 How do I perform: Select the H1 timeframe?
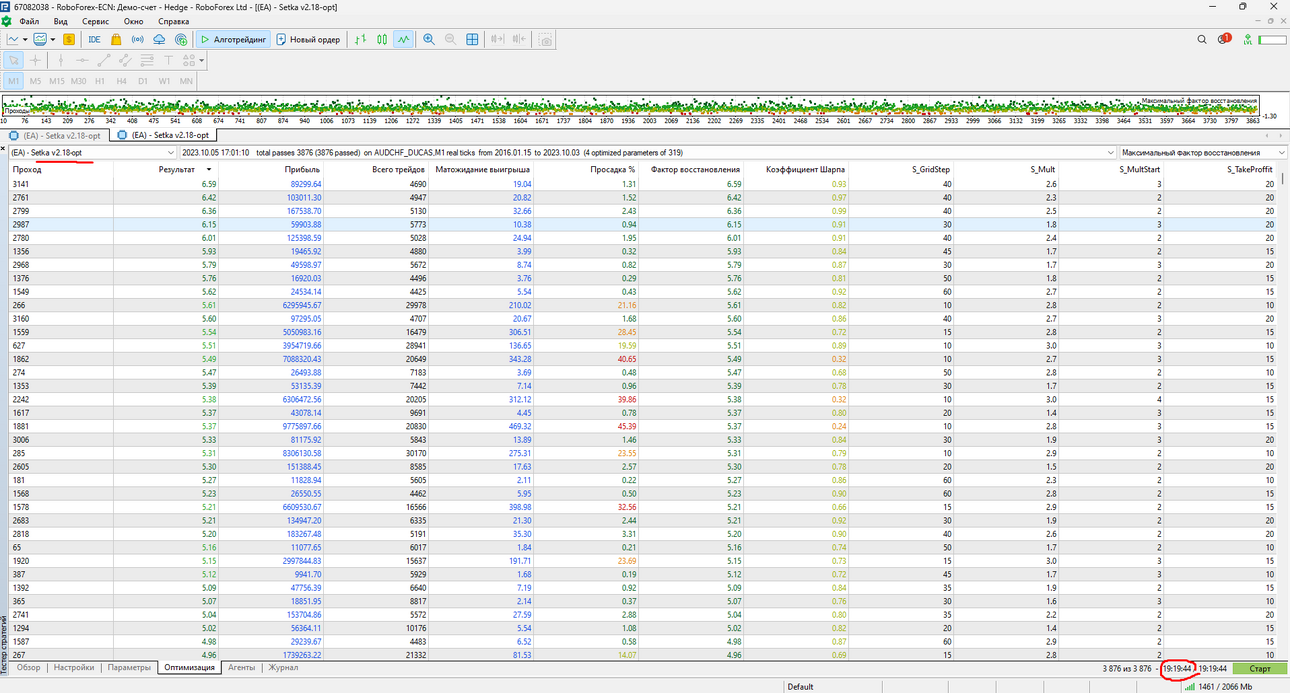coord(100,81)
